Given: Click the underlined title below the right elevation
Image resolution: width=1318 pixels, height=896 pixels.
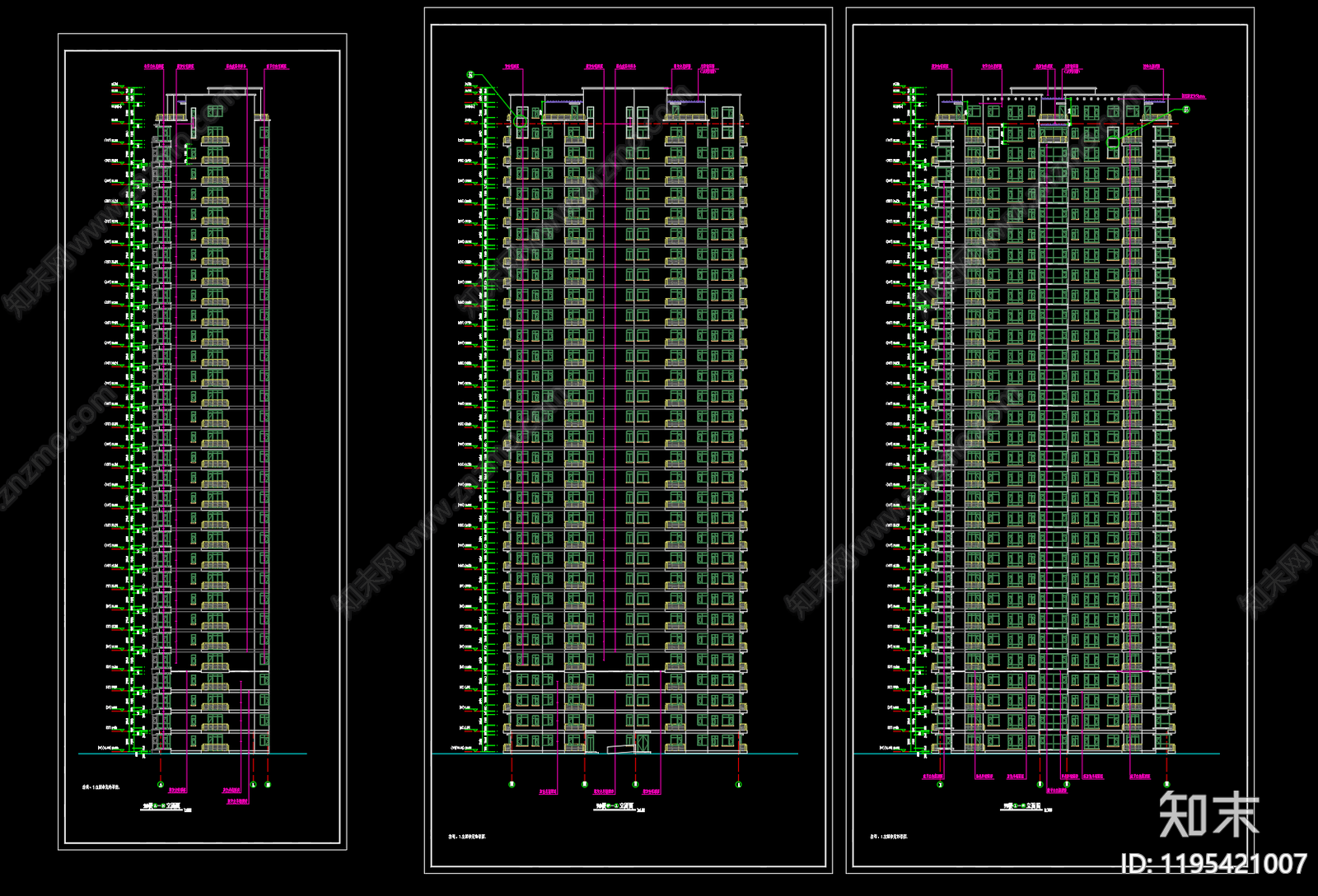Looking at the screenshot, I should pos(1022,807).
